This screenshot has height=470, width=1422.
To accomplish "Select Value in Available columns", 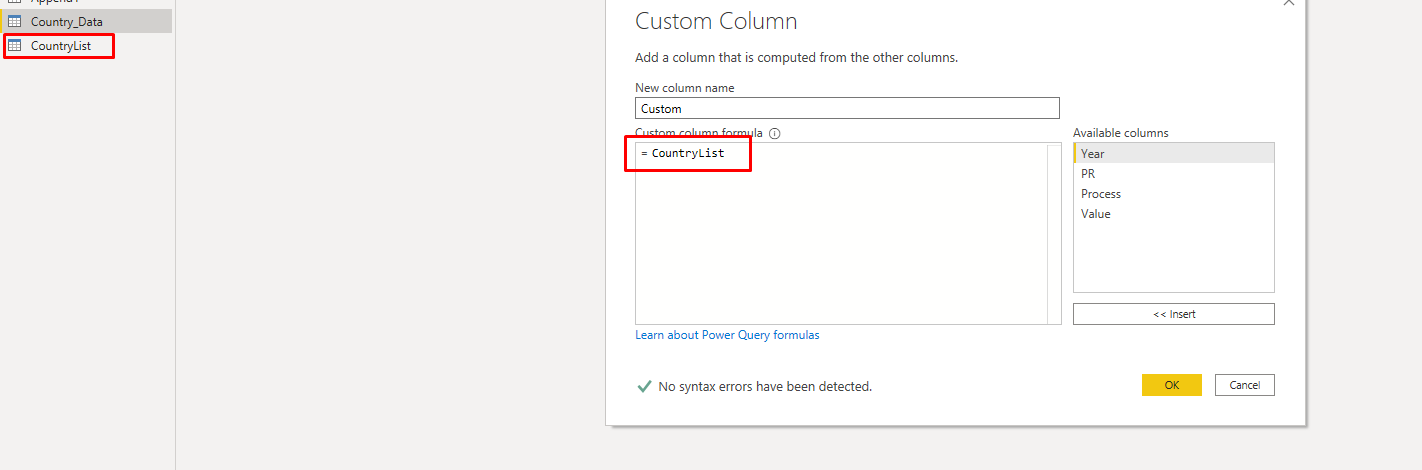I will pyautogui.click(x=1173, y=213).
